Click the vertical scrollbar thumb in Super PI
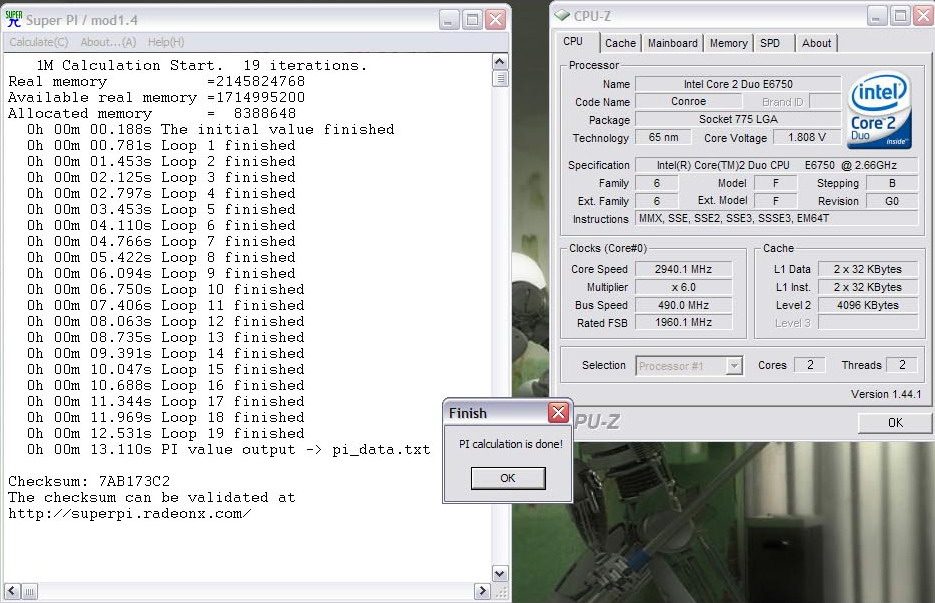The width and height of the screenshot is (935, 603). click(500, 78)
